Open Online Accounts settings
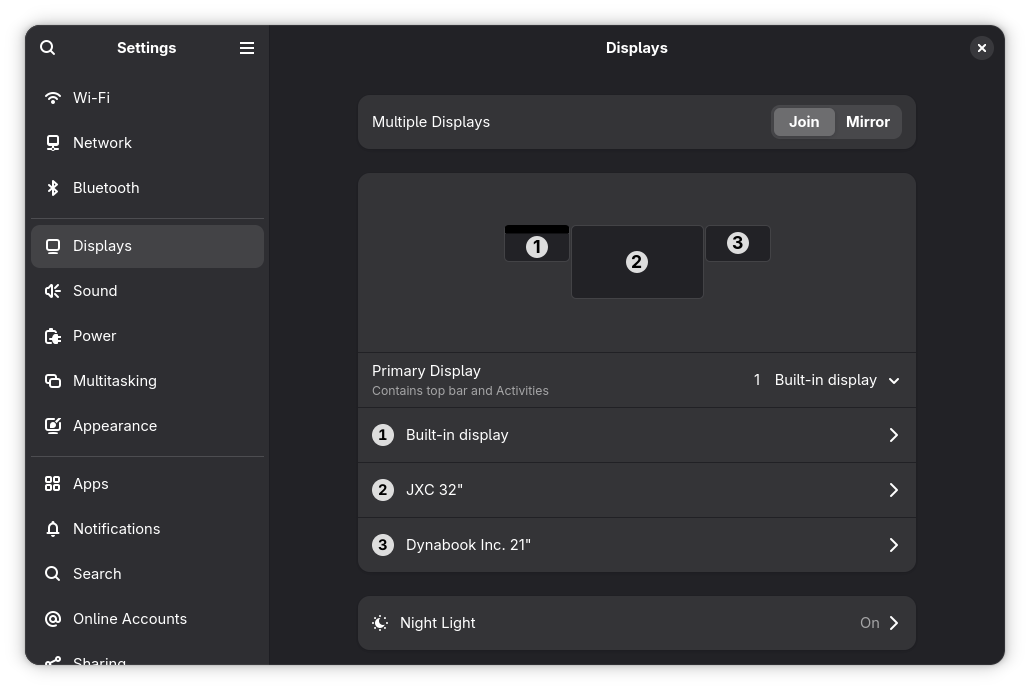Screen dimensions: 1030x690 129,619
